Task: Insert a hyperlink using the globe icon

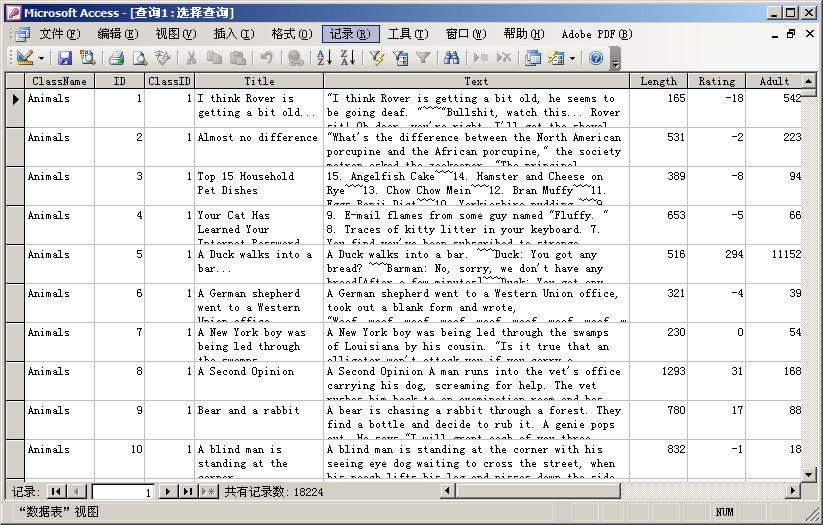Action: 296,58
